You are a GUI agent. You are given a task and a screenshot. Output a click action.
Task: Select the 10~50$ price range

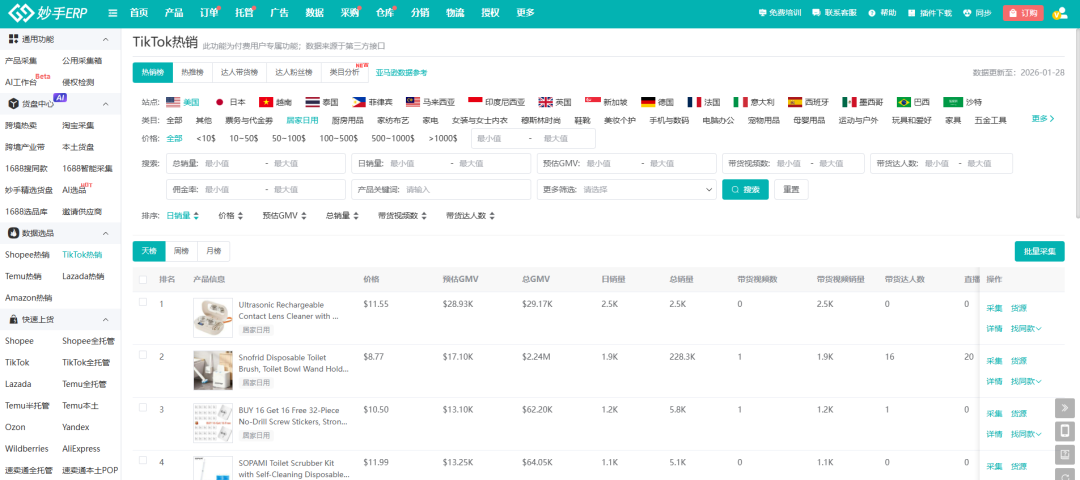pyautogui.click(x=244, y=138)
